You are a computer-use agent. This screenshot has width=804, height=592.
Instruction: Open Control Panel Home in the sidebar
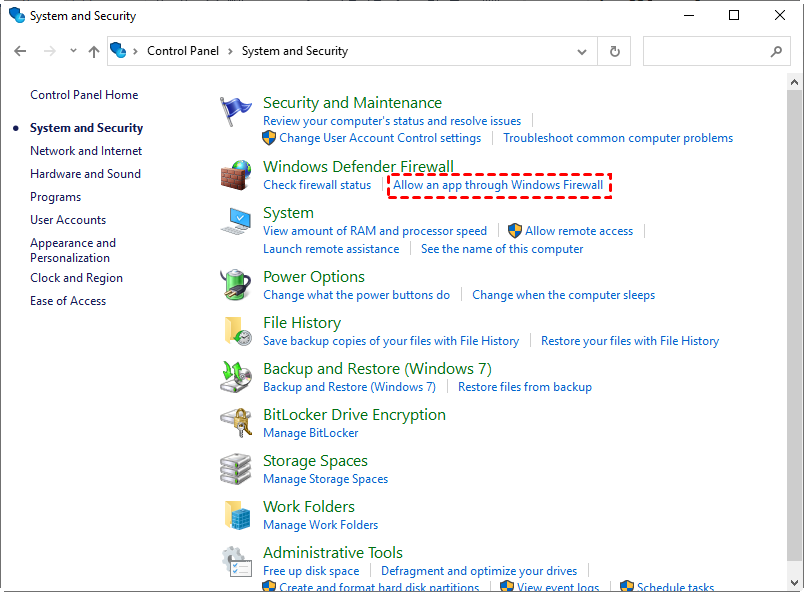coord(84,95)
